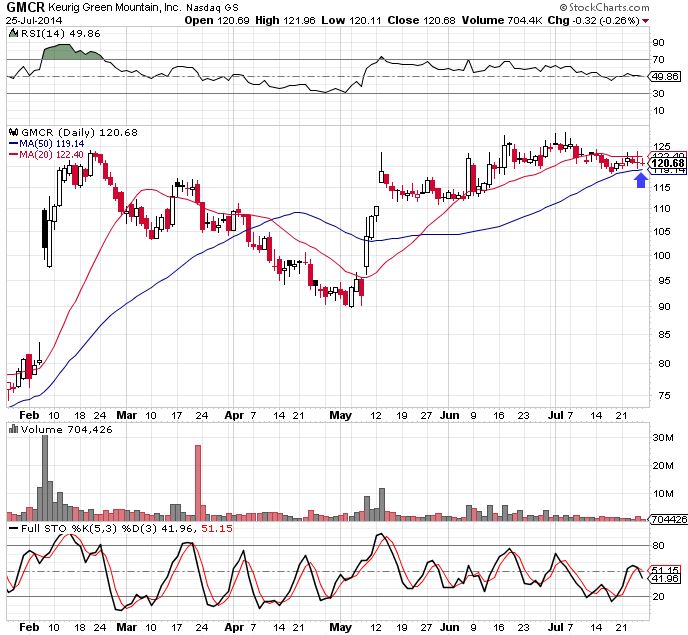This screenshot has height=635, width=688.
Task: Click the company name Keurig Green Mountain, Inc.
Action: coord(114,7)
